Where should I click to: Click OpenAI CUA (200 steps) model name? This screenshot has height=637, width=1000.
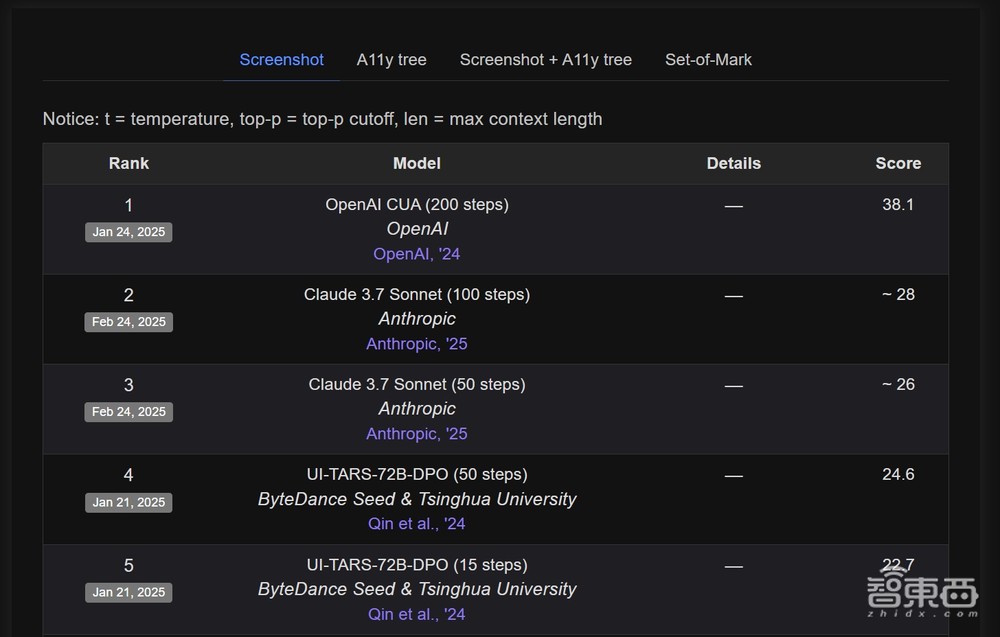(416, 204)
